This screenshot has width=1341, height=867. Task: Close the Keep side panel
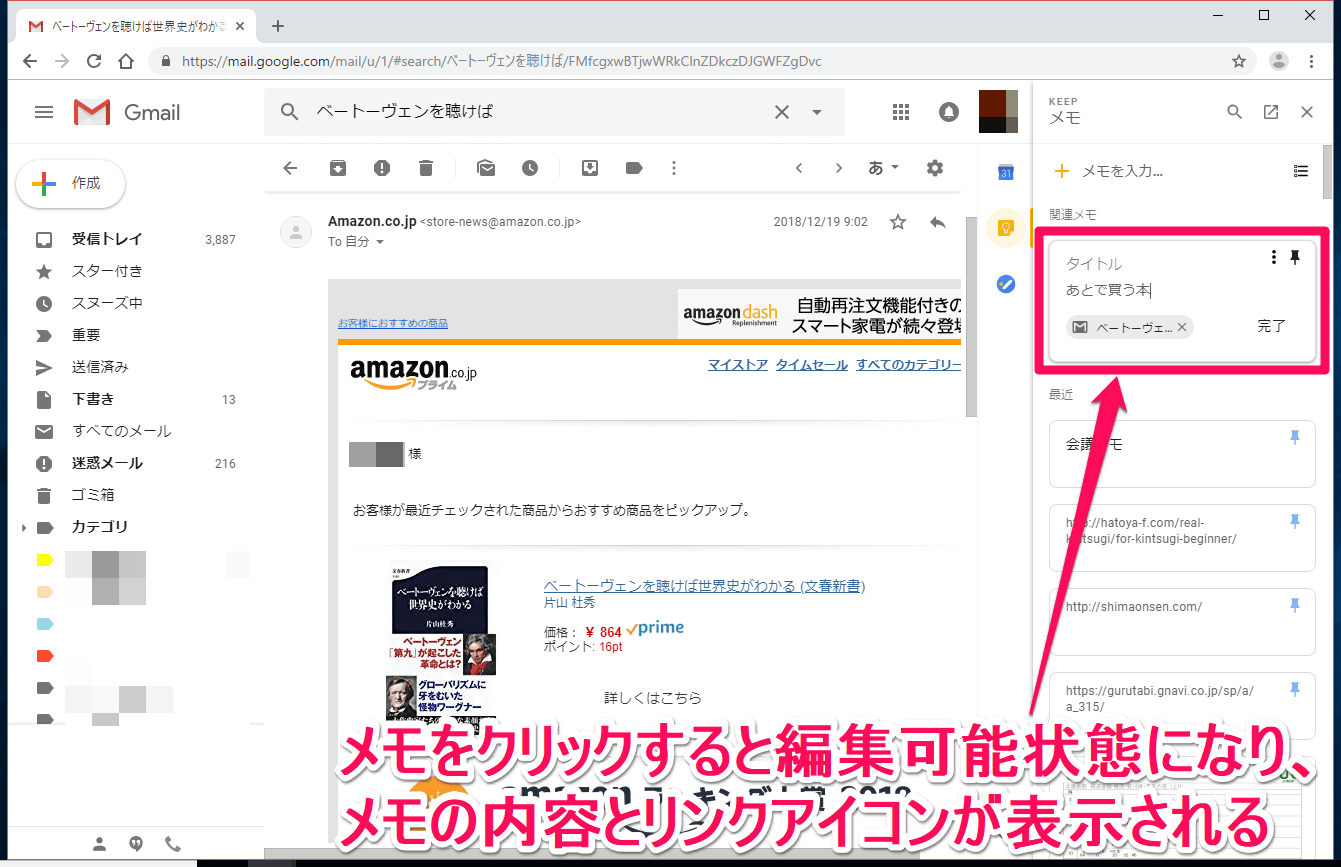[x=1307, y=112]
